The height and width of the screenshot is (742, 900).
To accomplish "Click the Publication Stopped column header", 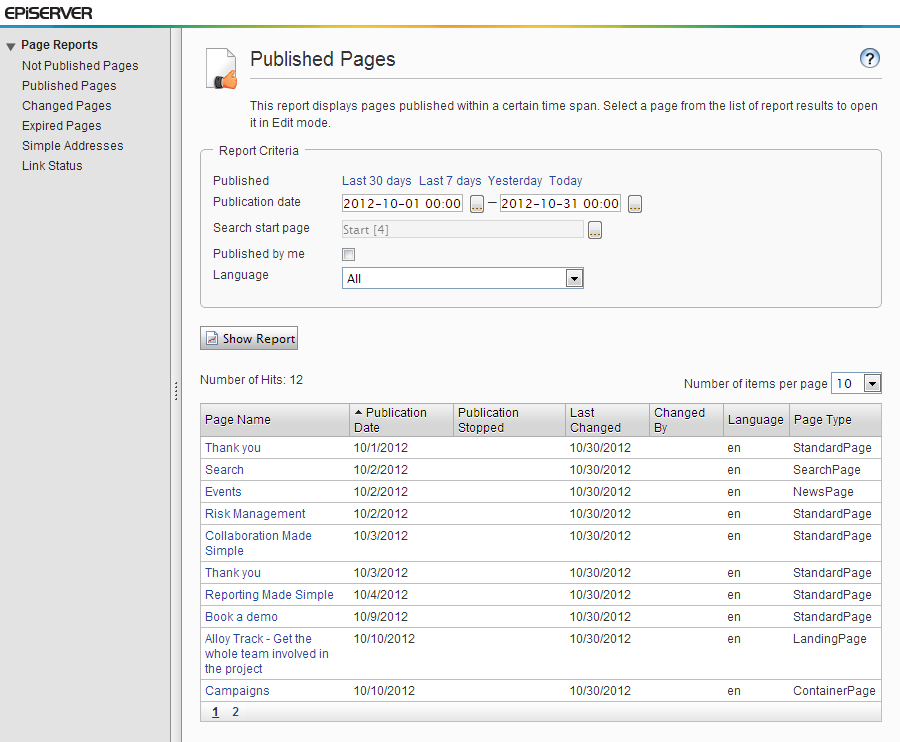I will tap(509, 420).
